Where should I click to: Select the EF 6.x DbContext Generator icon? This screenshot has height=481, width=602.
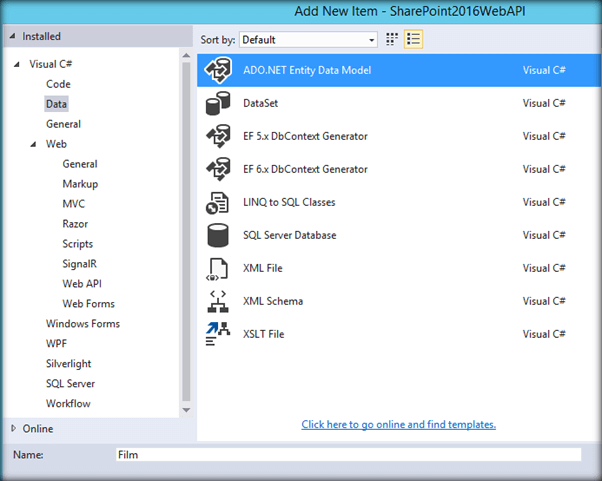coord(218,169)
